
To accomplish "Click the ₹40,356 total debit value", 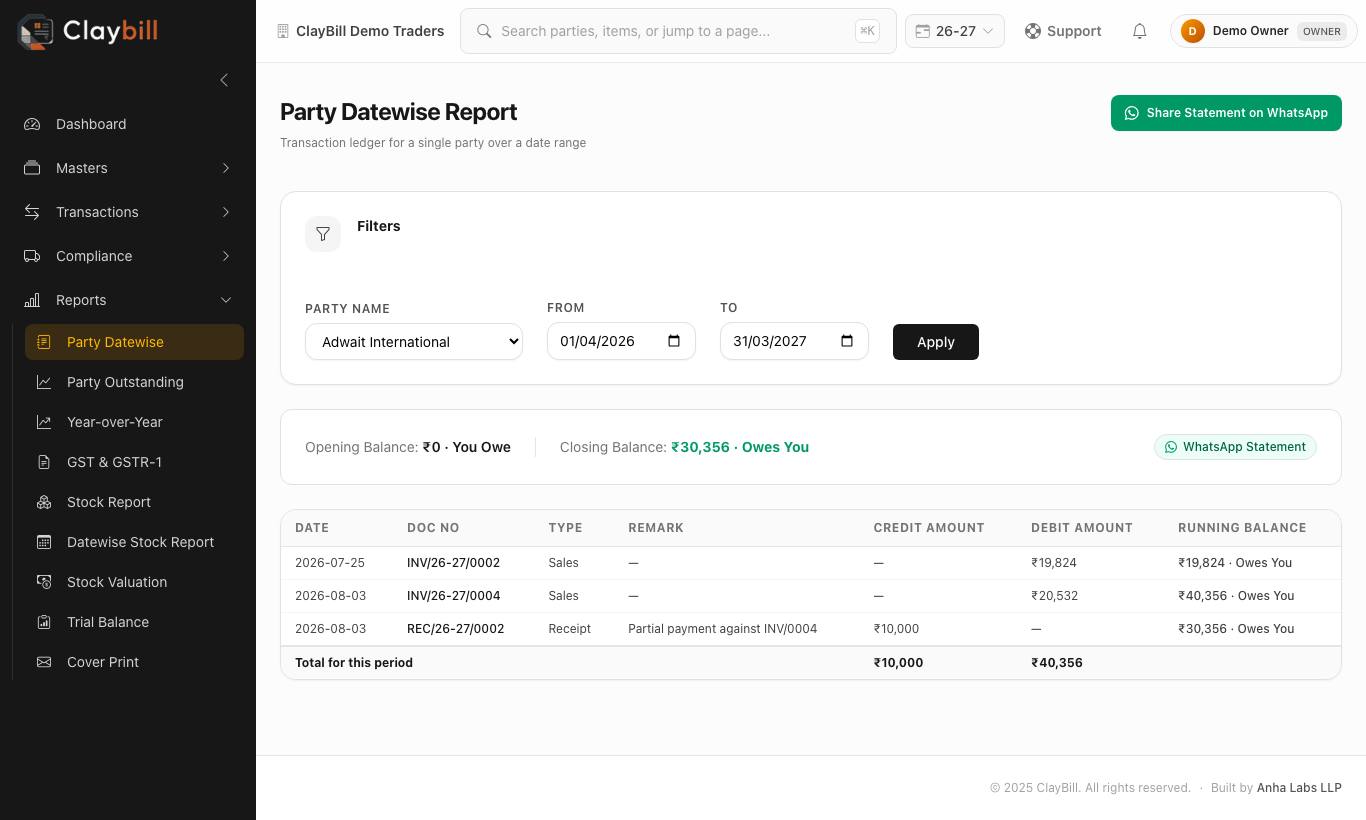I will pyautogui.click(x=1057, y=663).
